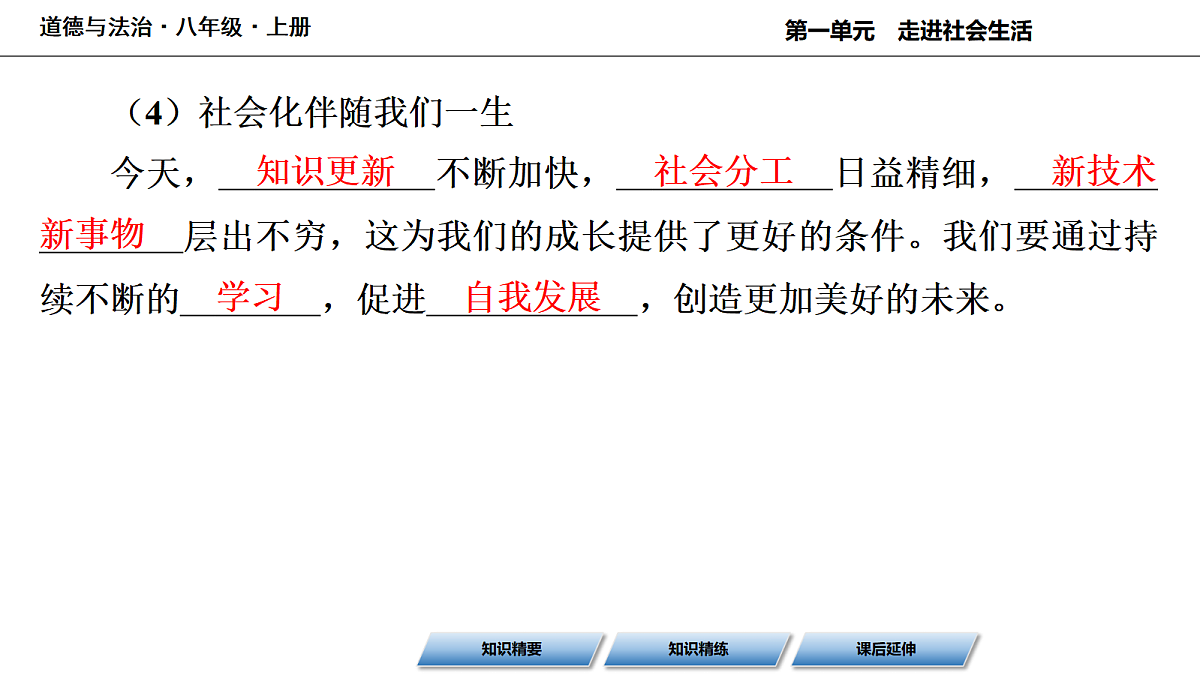Click the red answer 新事物
This screenshot has height=675, width=1200.
click(92, 235)
